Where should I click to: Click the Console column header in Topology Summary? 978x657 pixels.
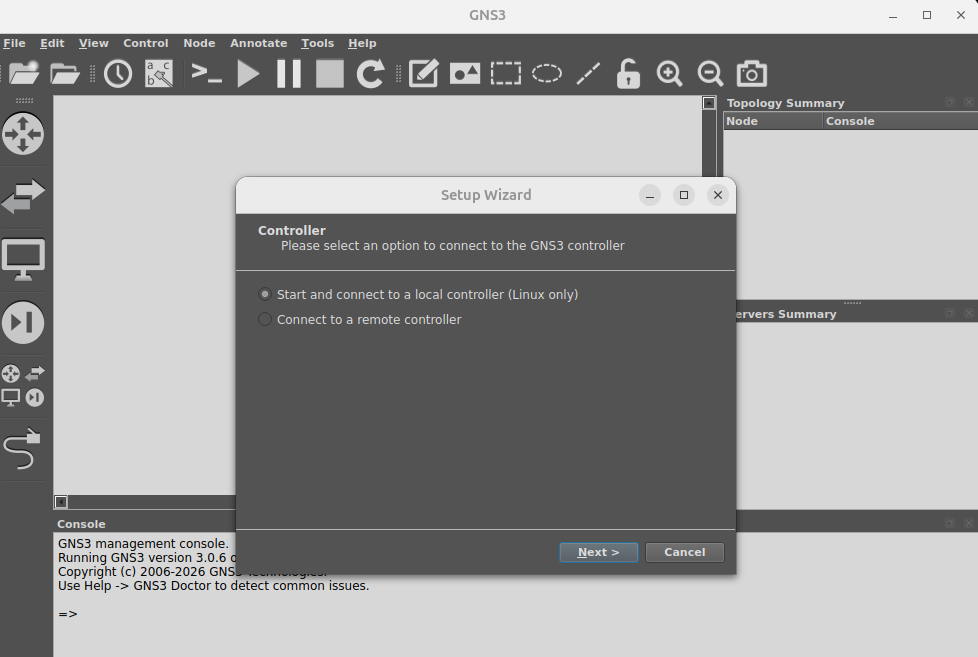849,120
